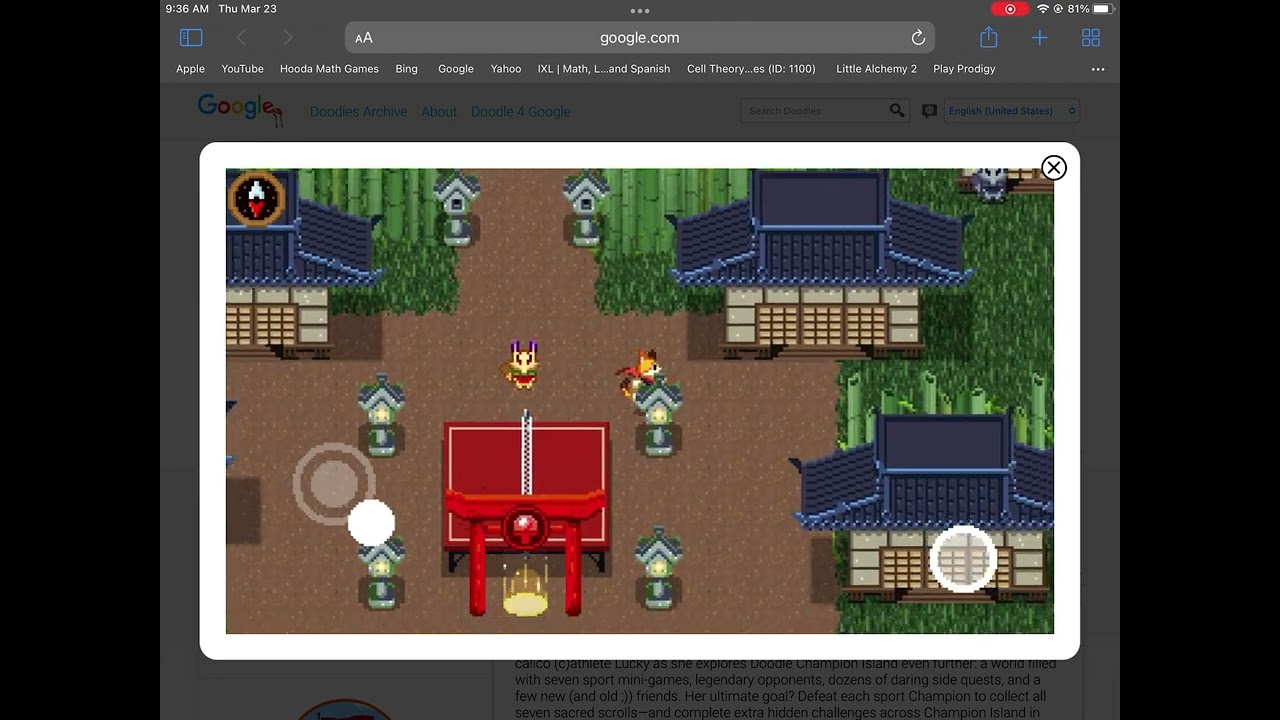Open the Safari sidebar panel
The width and height of the screenshot is (1280, 720).
[x=191, y=38]
